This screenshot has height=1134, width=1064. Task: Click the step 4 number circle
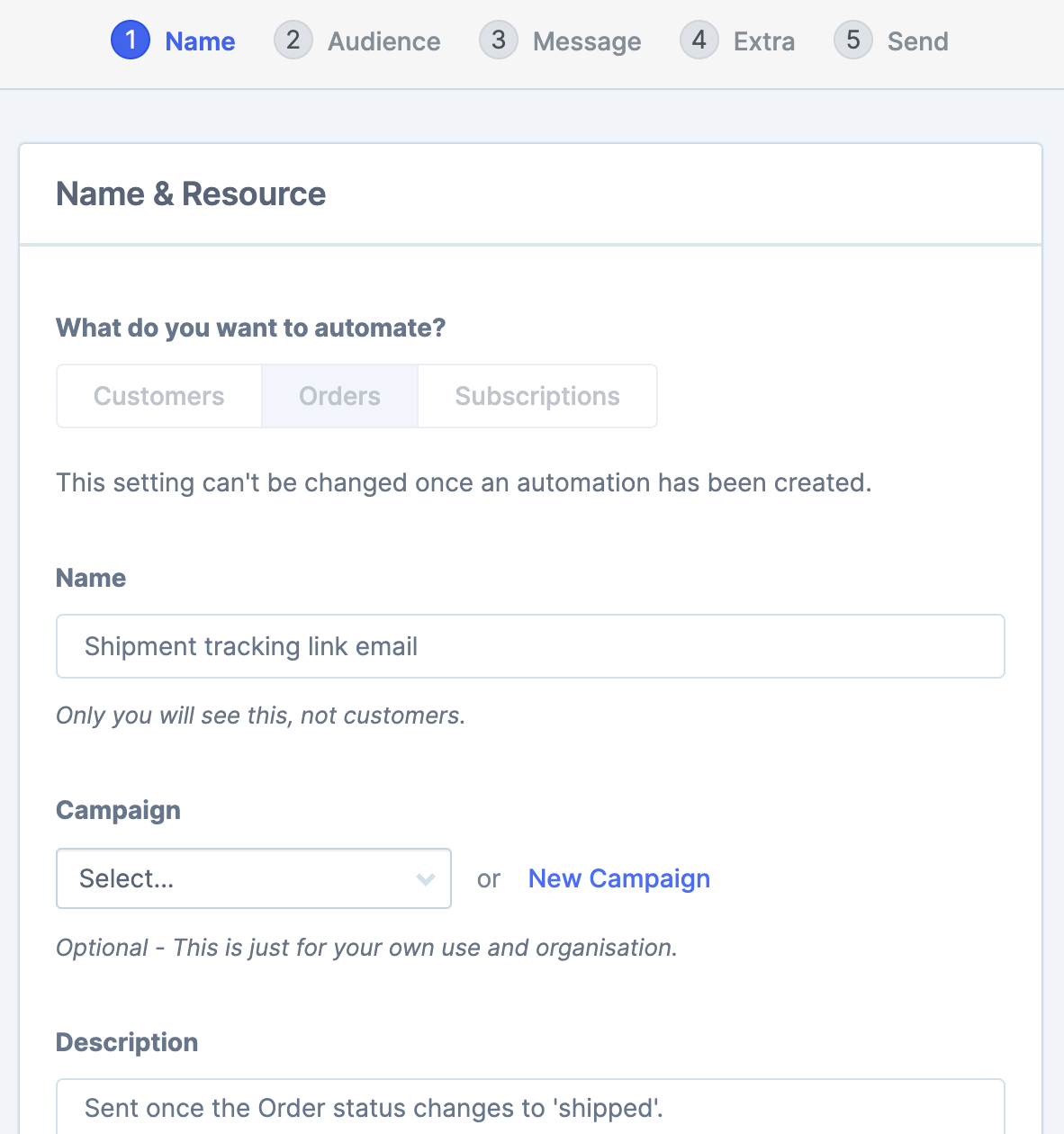(x=699, y=40)
